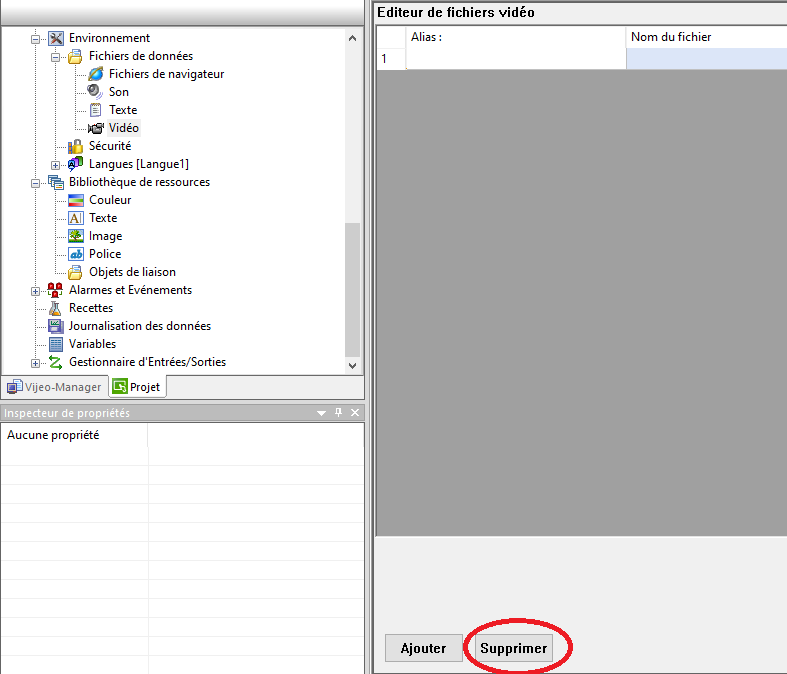The height and width of the screenshot is (674, 787).
Task: Click the Recettes flask icon
Action: tap(55, 308)
